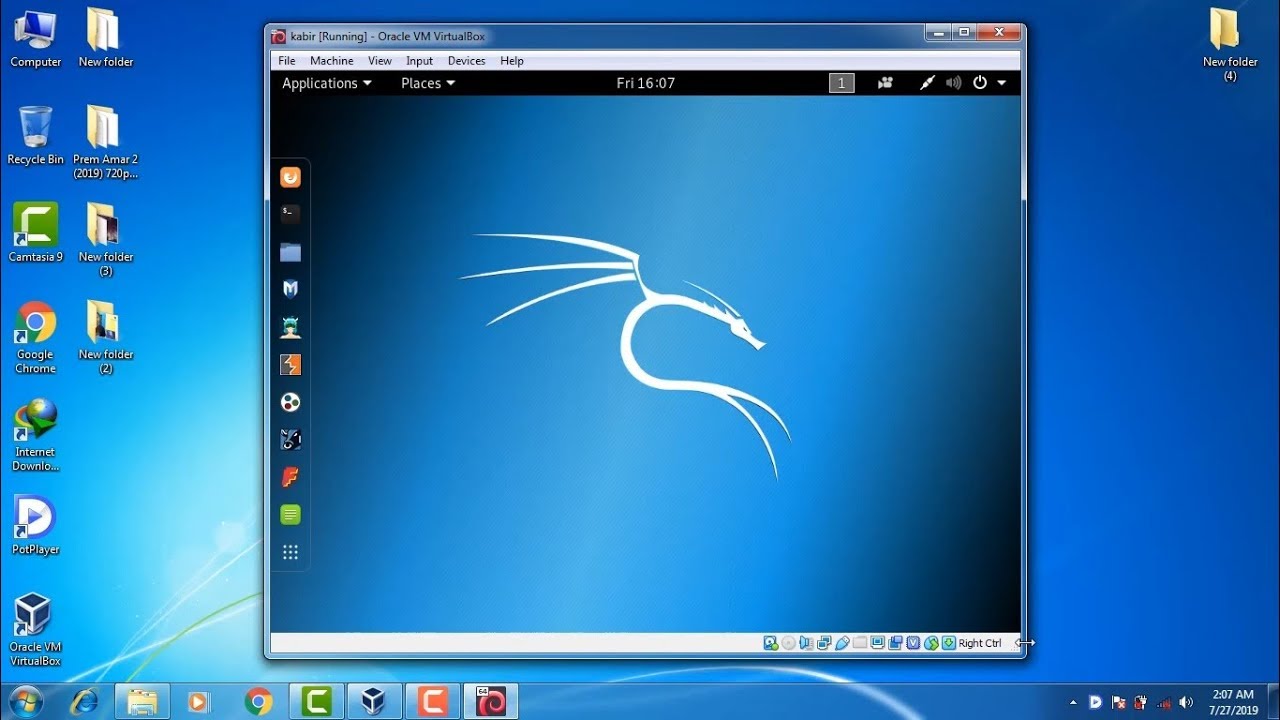Viewport: 1280px width, 720px height.
Task: Switch to running VM taskbar button
Action: [490, 702]
